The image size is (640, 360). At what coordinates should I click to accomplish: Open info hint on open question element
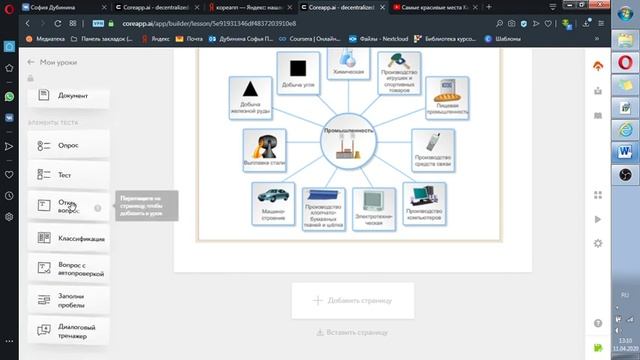[98, 208]
